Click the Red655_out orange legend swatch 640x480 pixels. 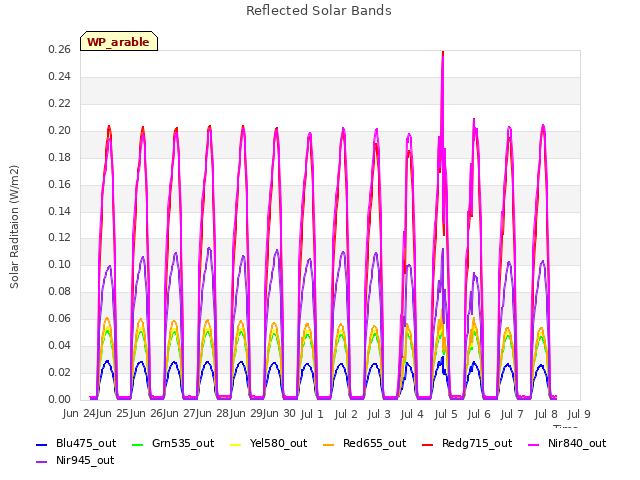[x=329, y=445]
